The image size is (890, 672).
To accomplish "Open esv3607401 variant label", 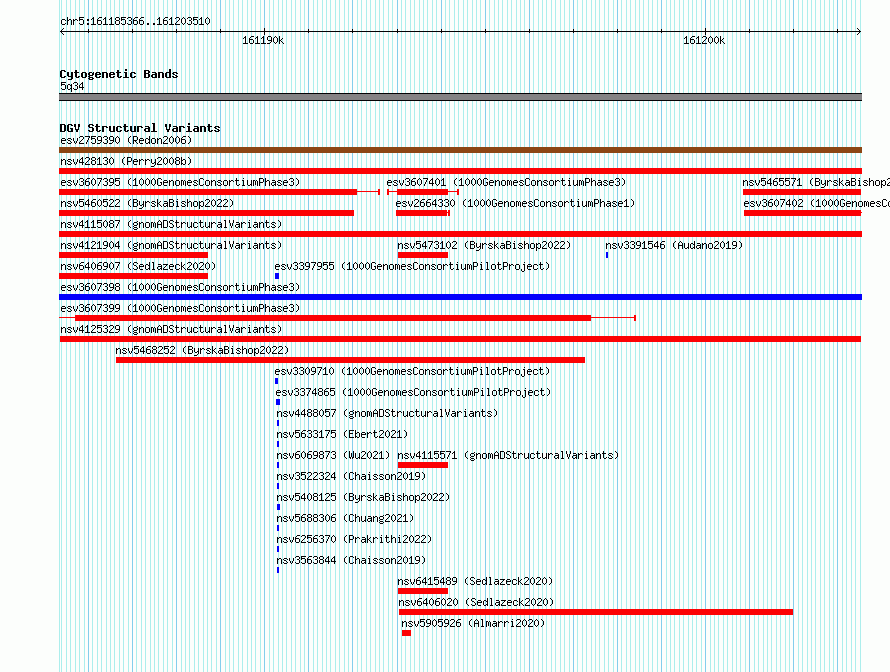I will [506, 182].
